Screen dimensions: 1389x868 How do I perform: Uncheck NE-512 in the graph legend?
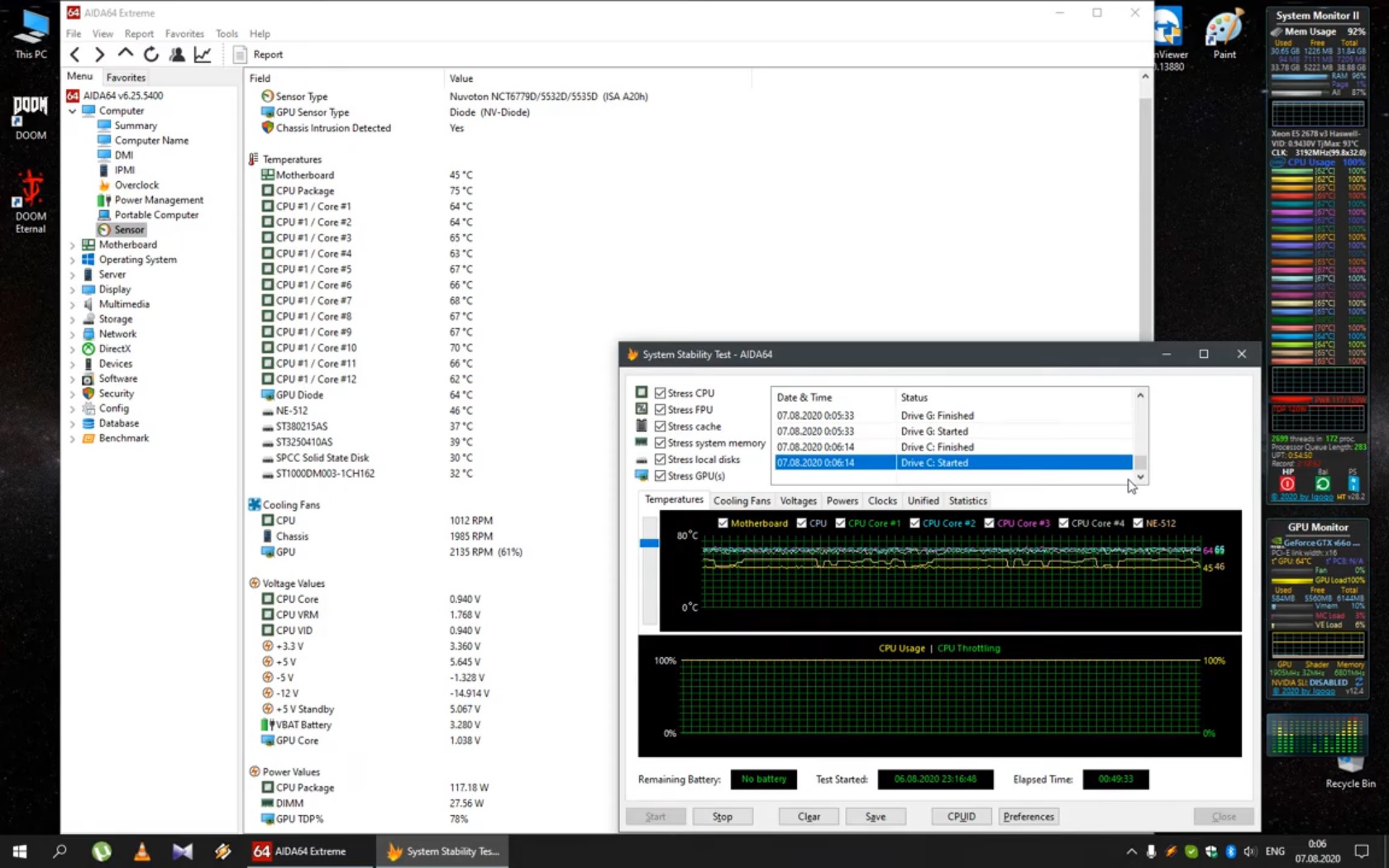tap(1138, 523)
